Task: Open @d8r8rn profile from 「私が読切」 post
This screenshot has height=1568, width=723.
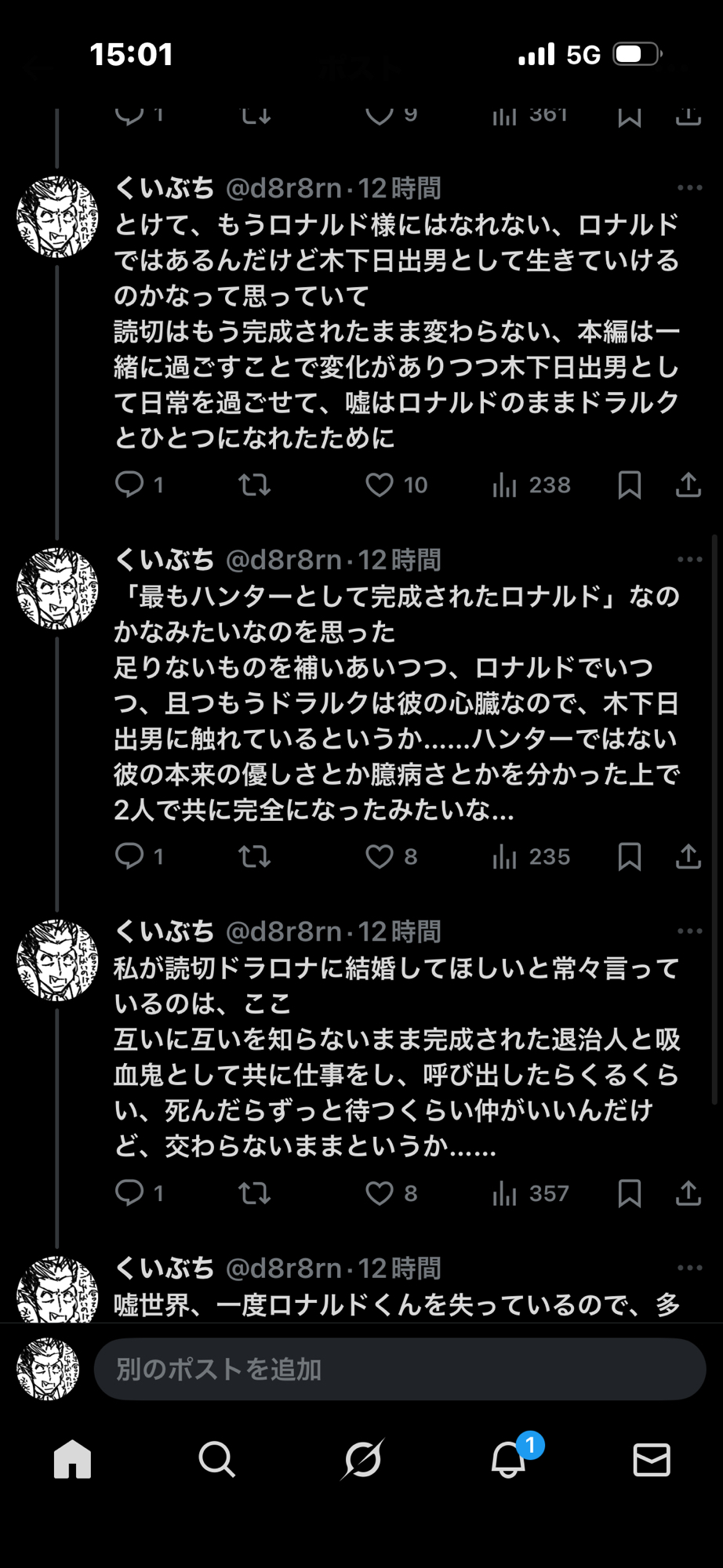Action: tap(284, 931)
